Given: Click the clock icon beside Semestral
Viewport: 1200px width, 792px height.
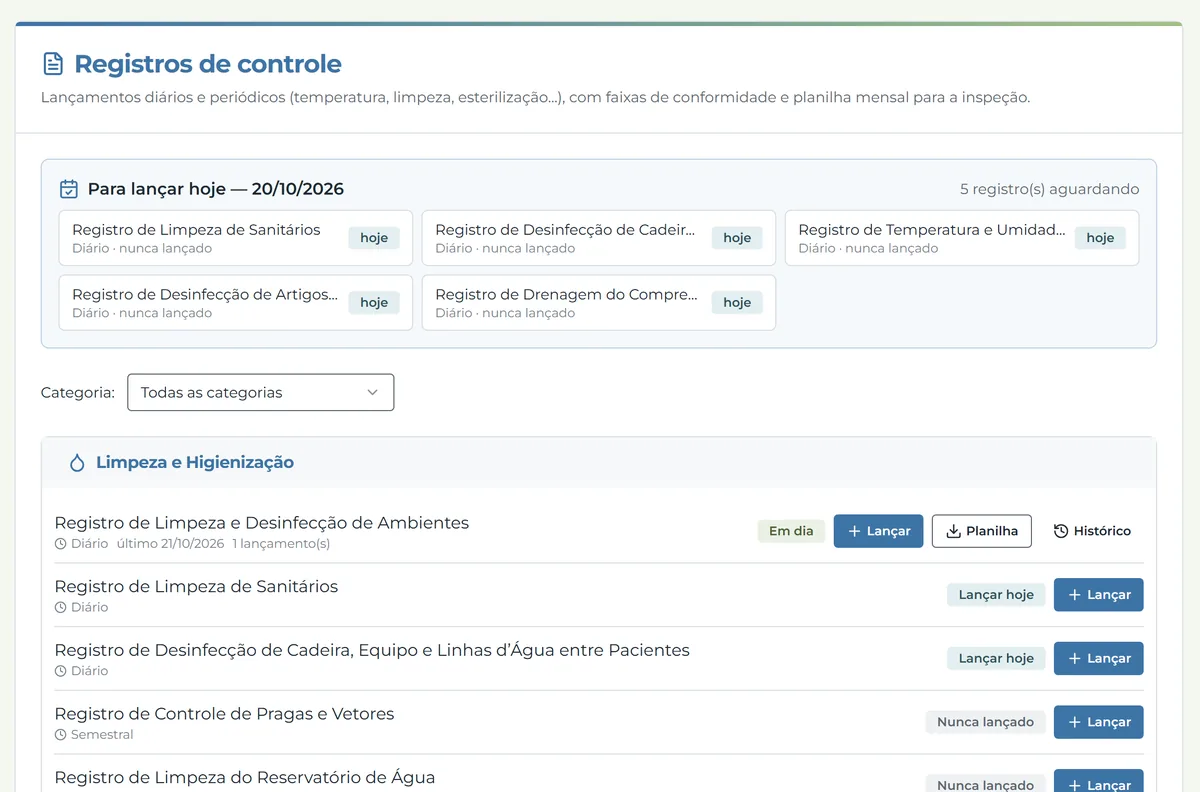Looking at the screenshot, I should [x=60, y=735].
